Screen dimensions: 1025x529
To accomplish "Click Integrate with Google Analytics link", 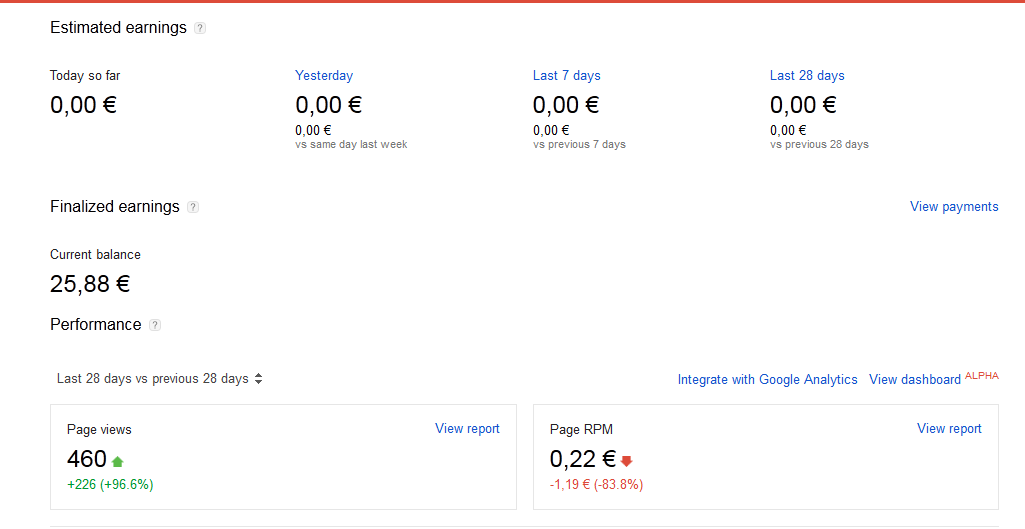I will click(767, 380).
